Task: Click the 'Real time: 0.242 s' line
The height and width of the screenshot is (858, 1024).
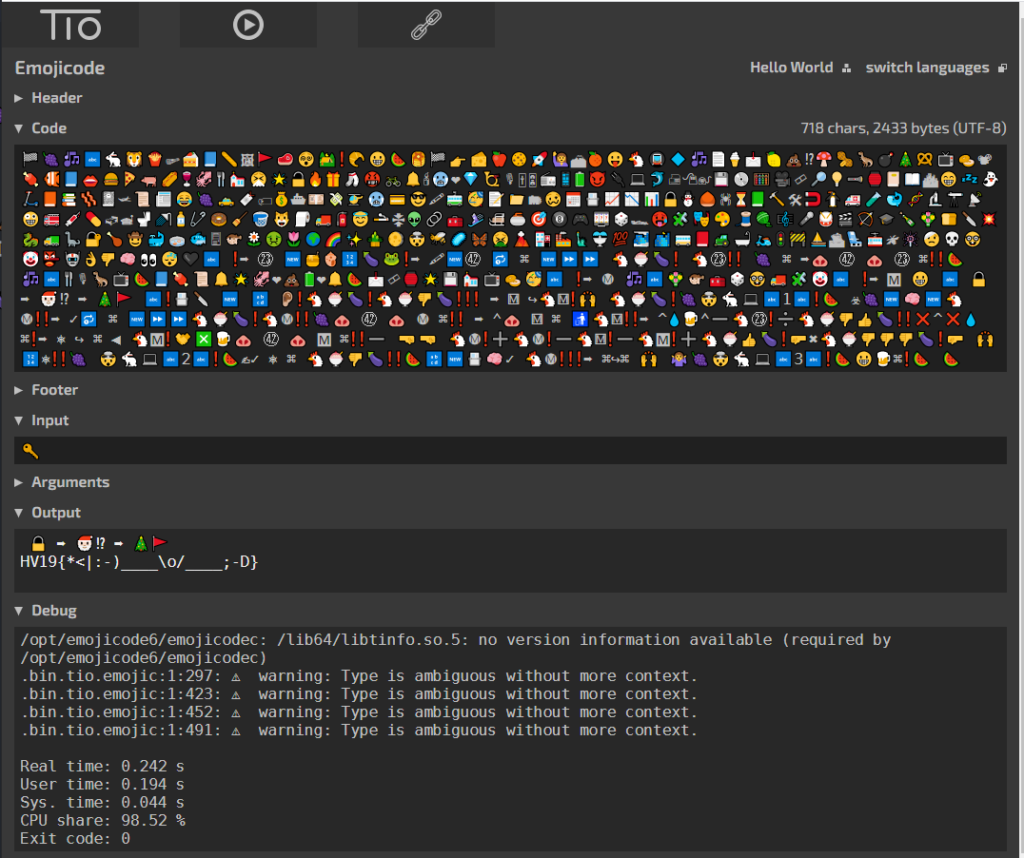Action: 102,766
